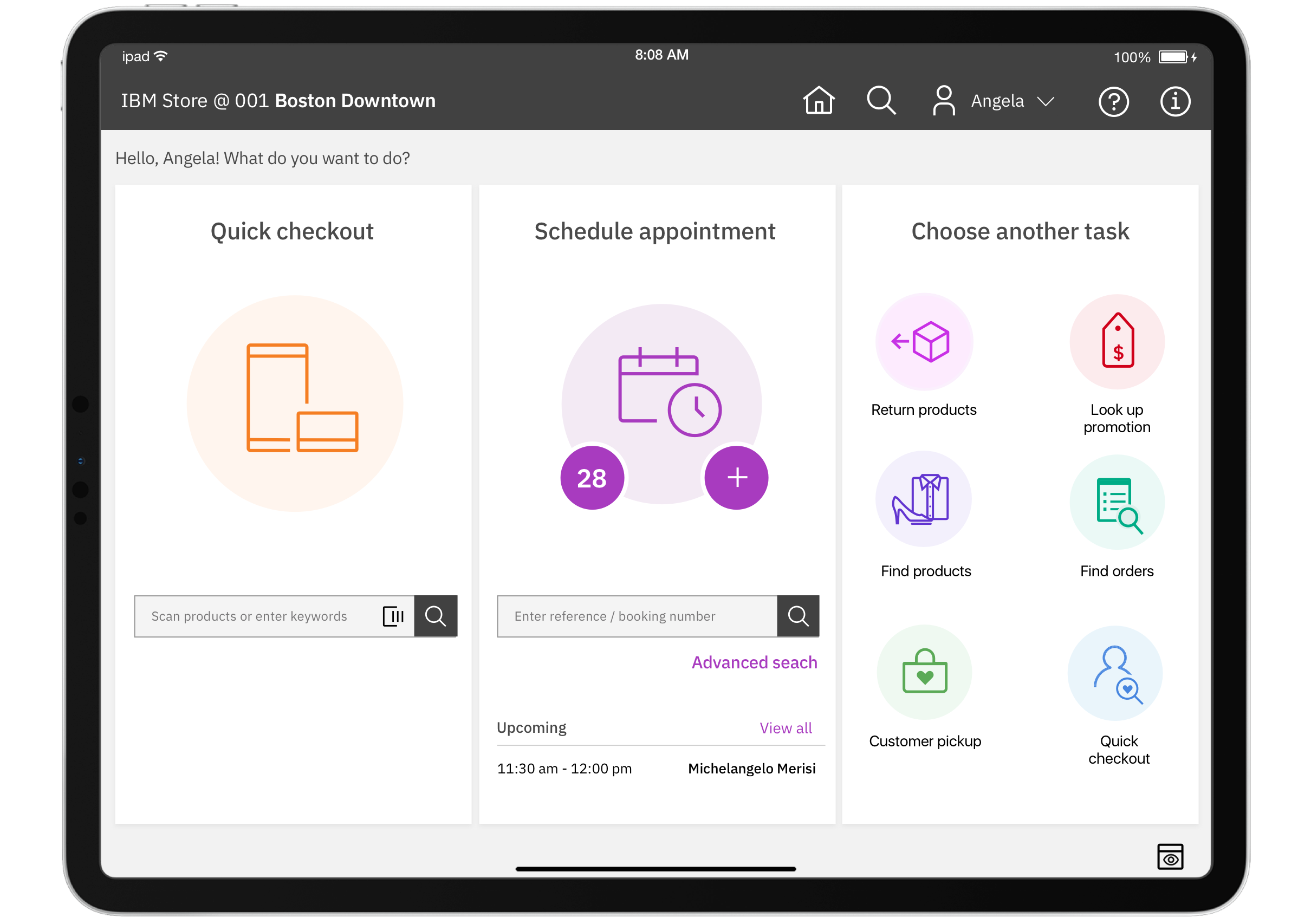The image size is (1311, 924).
Task: Open the Look up promotion task
Action: [1117, 342]
